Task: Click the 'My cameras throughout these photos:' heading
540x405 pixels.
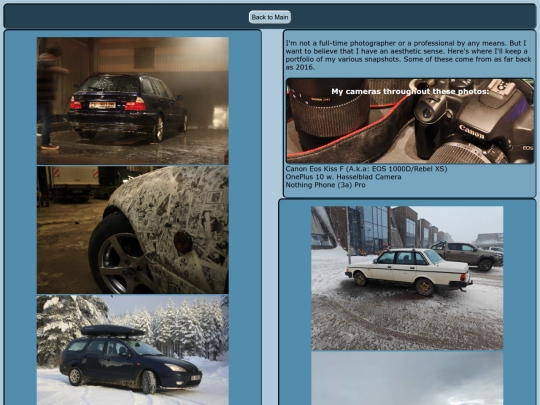Action: tap(410, 92)
